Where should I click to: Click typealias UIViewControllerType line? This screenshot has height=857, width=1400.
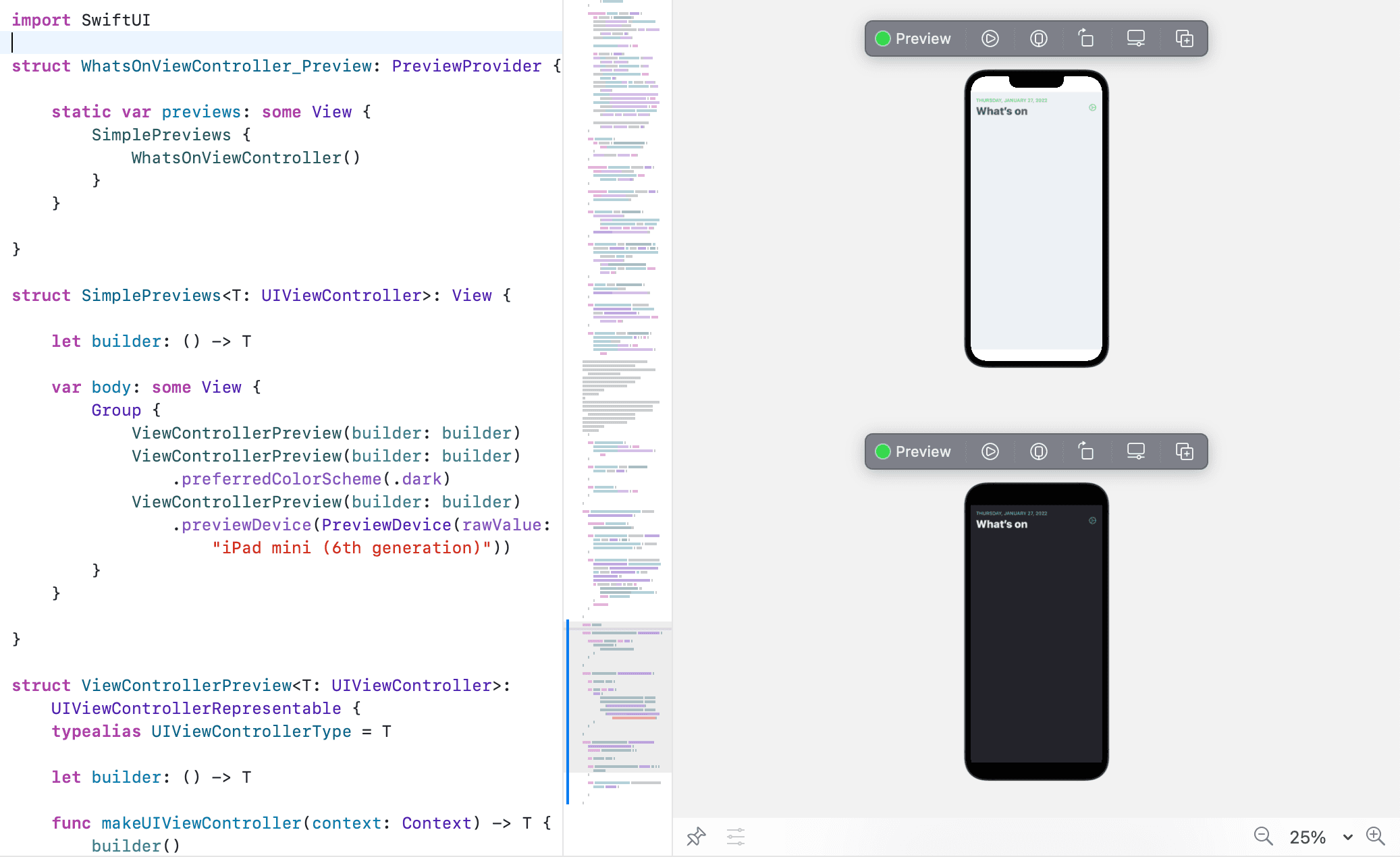(x=221, y=731)
